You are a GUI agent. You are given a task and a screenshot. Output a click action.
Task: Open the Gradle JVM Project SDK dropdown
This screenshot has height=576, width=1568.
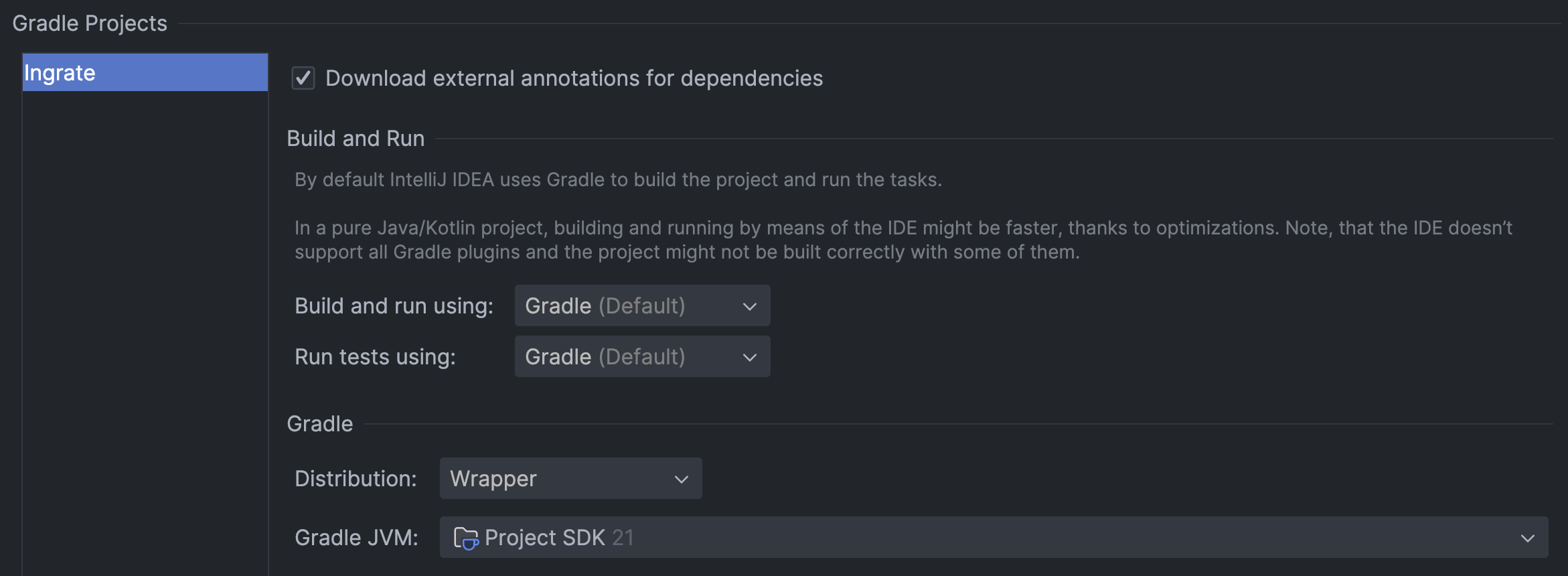994,537
